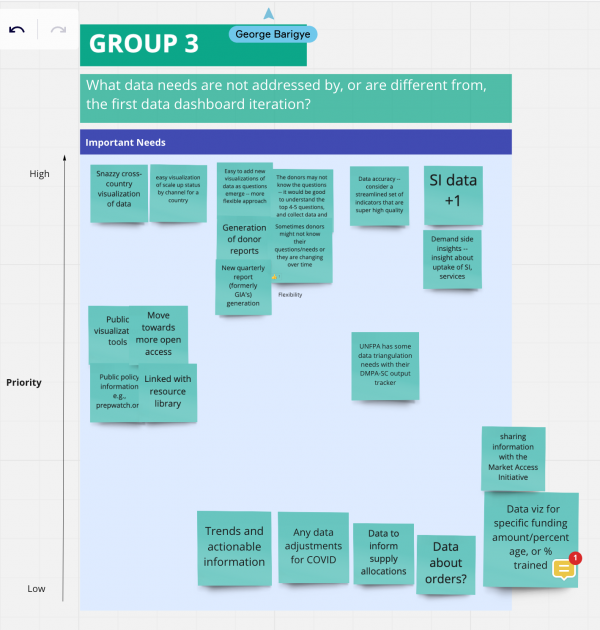Select 'Data to inform supply allocations' note
This screenshot has height=630, width=600.
tap(383, 552)
